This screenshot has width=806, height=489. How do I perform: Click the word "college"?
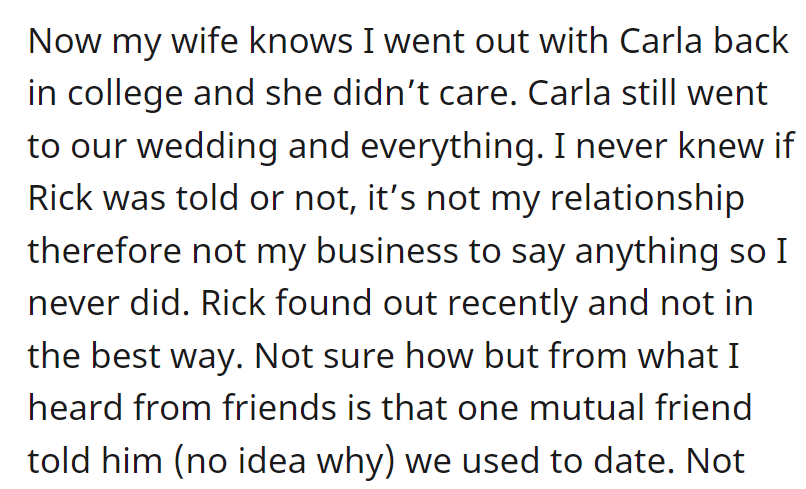click(125, 94)
